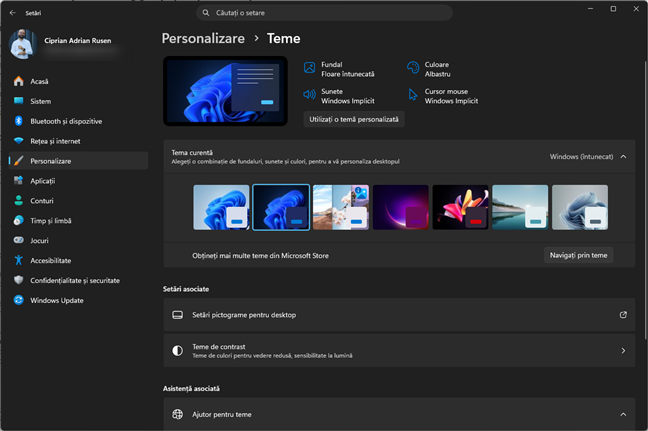Click the Confidențialitate shield icon
648x431 pixels.
pos(19,280)
